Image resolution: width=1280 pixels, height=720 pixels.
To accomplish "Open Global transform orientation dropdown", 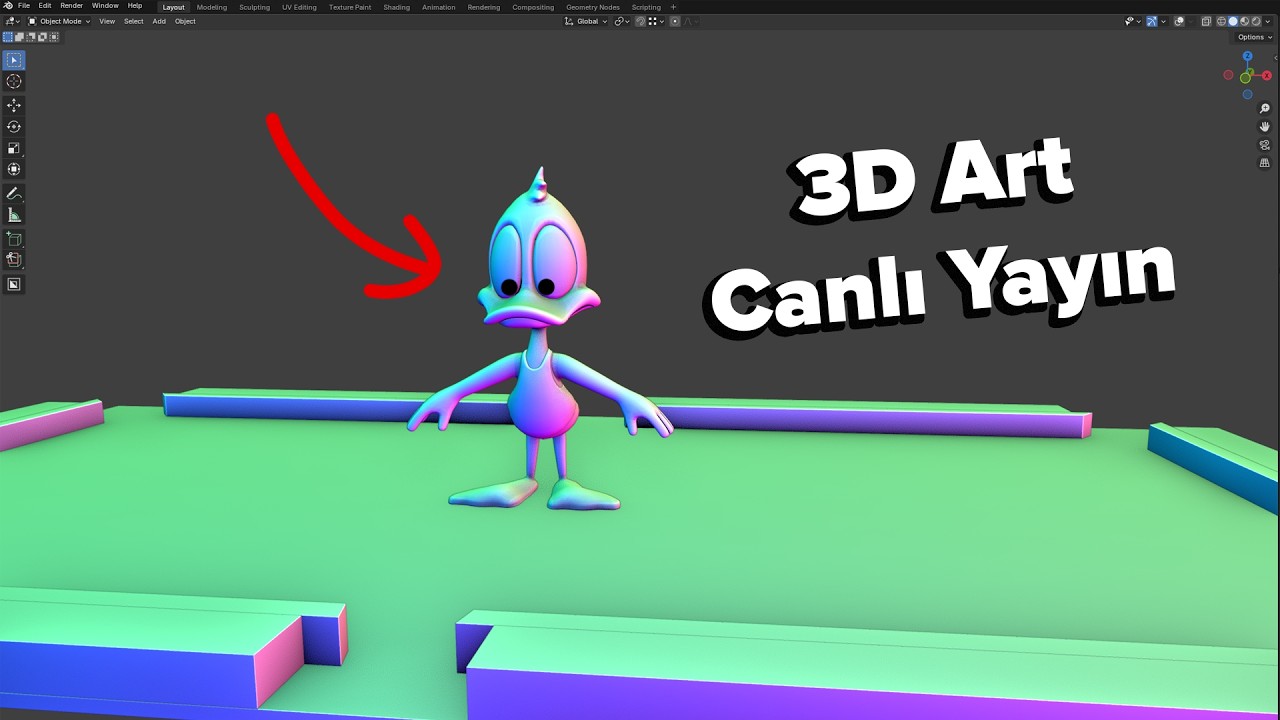I will coord(586,21).
